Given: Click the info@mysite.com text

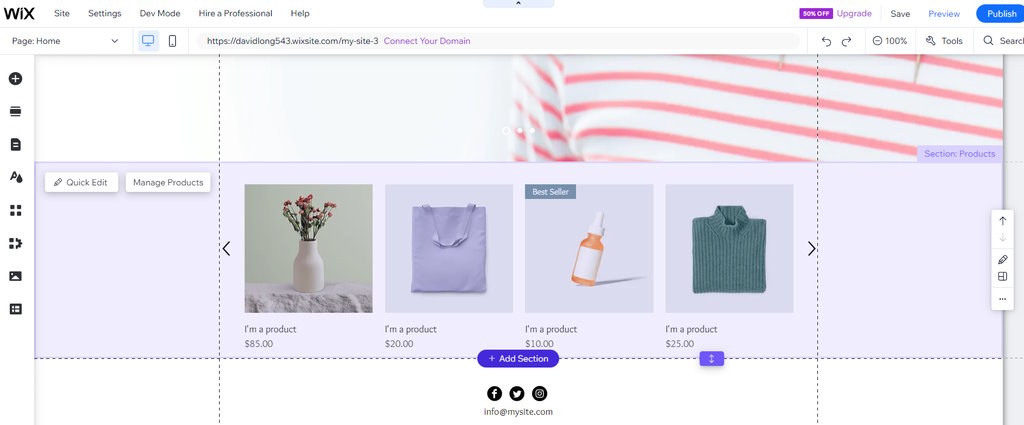Looking at the screenshot, I should [x=518, y=412].
